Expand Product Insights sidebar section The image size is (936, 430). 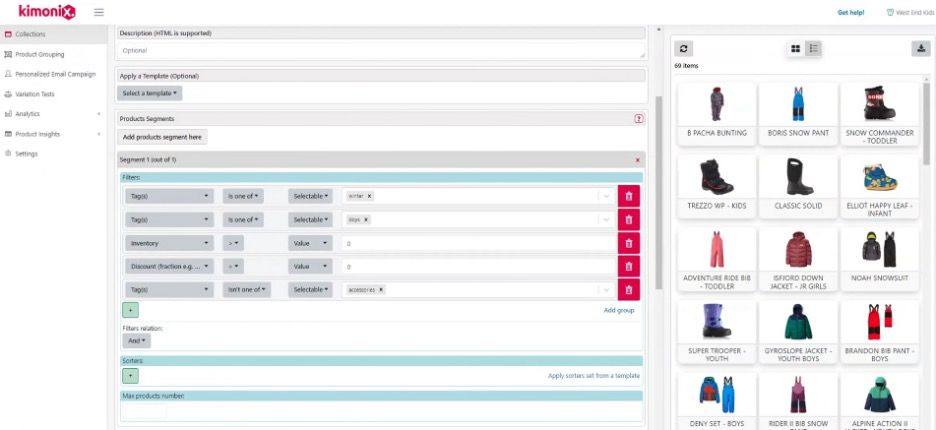click(x=53, y=134)
